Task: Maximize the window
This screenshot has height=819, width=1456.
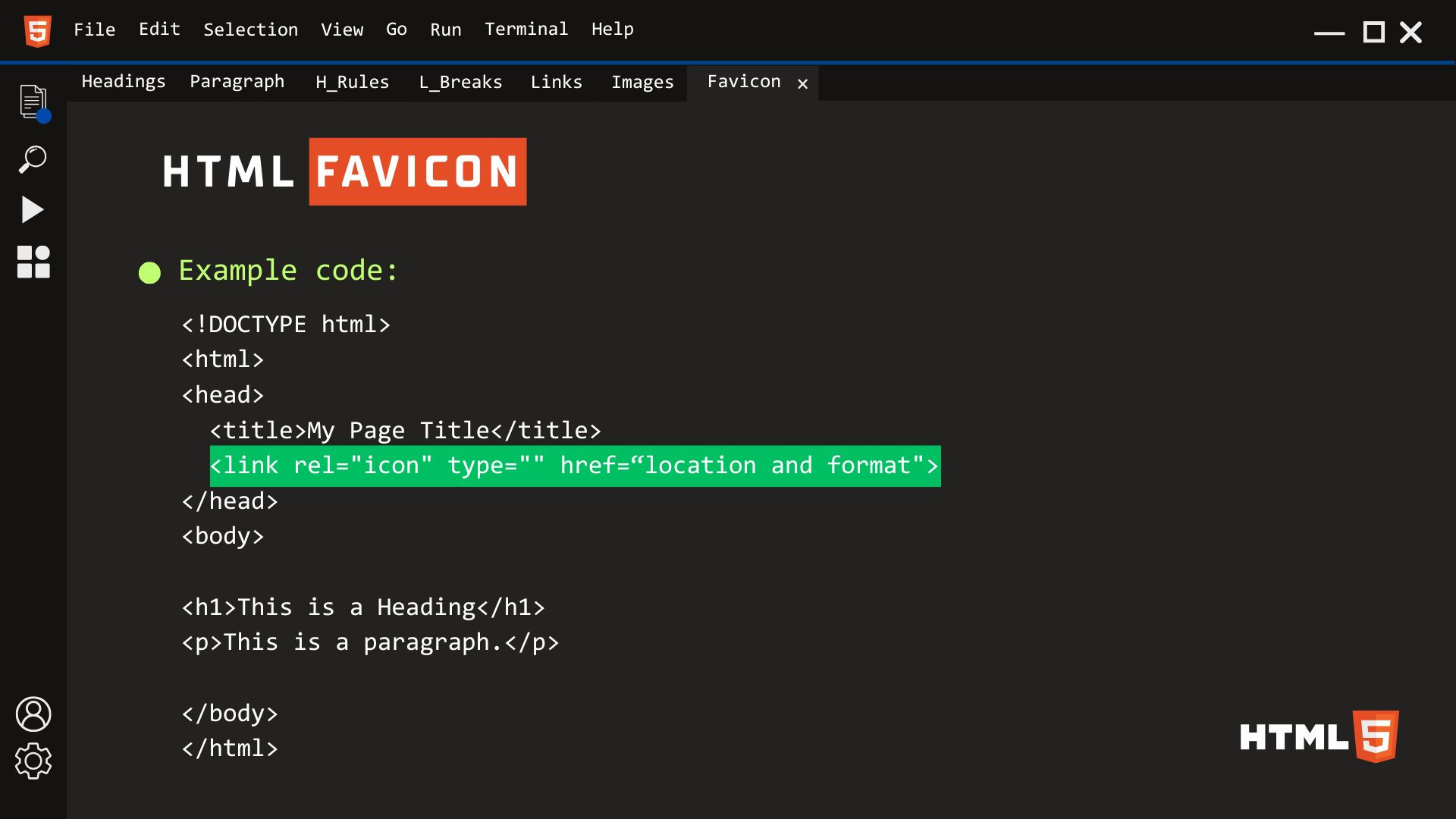Action: click(x=1374, y=33)
